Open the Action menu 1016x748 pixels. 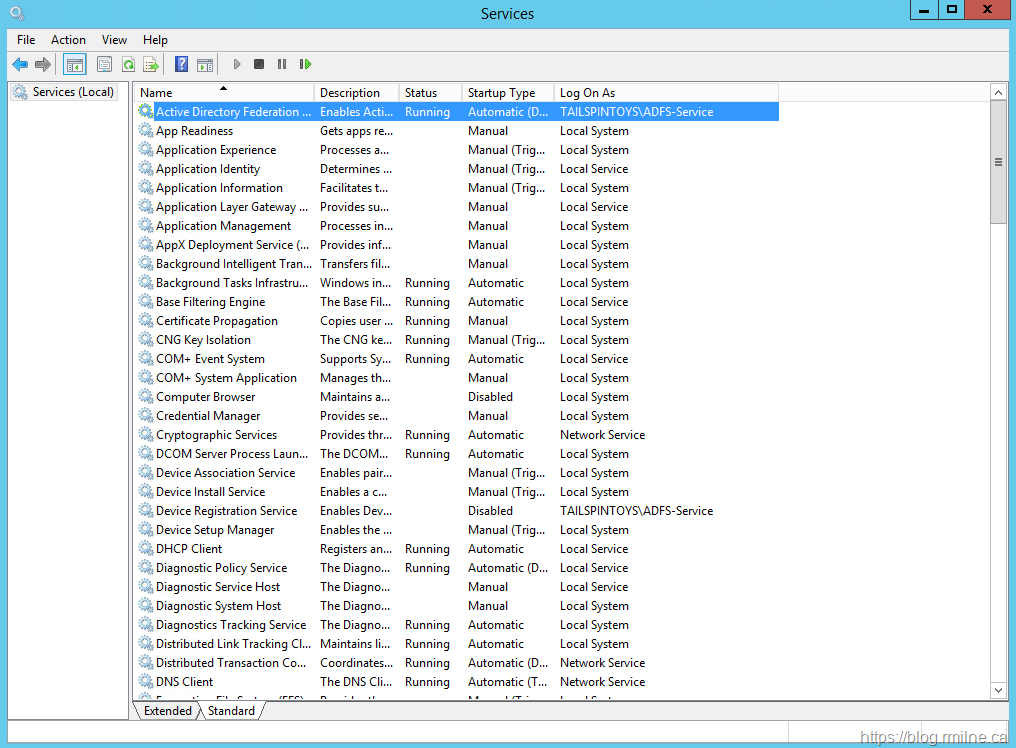coord(68,40)
